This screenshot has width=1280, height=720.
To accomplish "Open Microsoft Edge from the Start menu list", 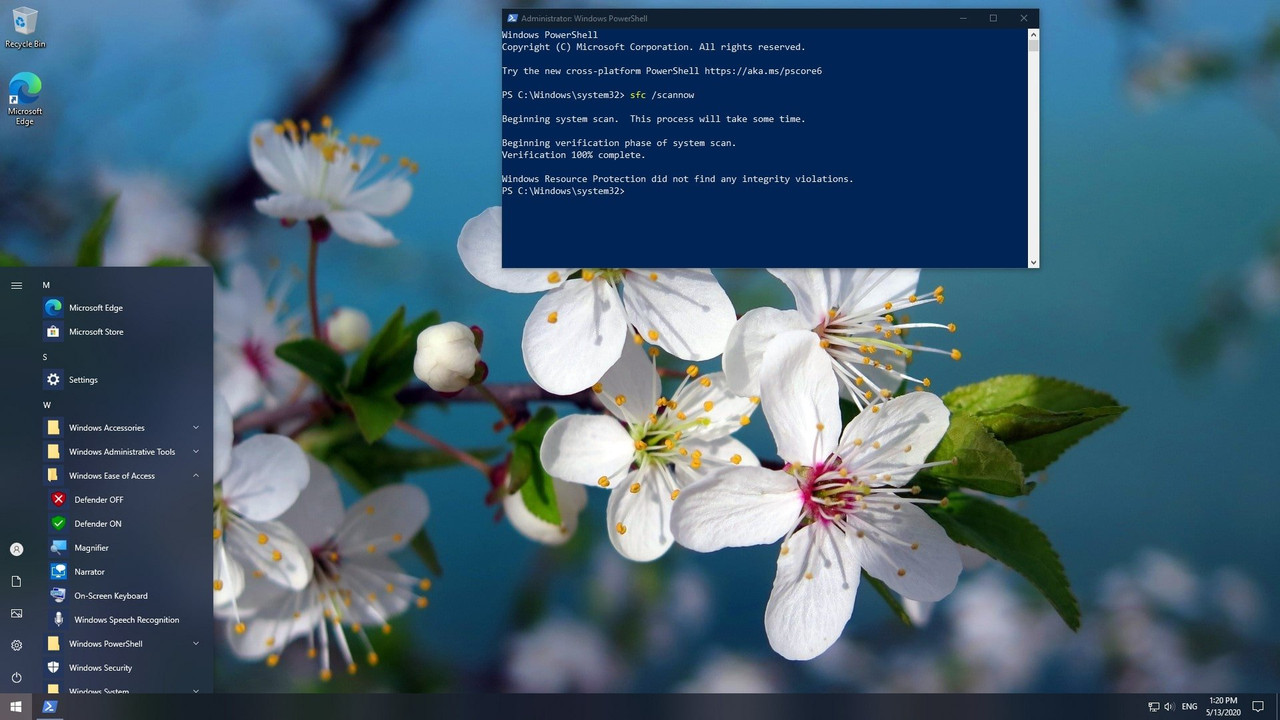I will tap(95, 307).
